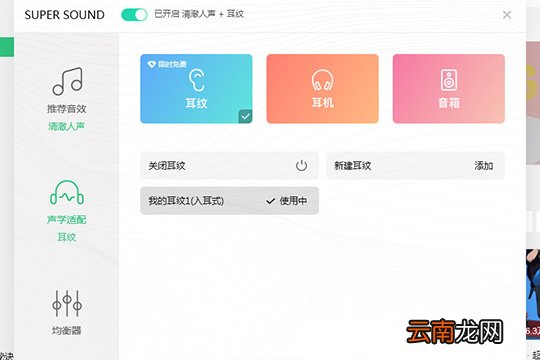The width and height of the screenshot is (540, 360).
Task: Select 我的耳纹1(入耳式) profile
Action: click(229, 201)
